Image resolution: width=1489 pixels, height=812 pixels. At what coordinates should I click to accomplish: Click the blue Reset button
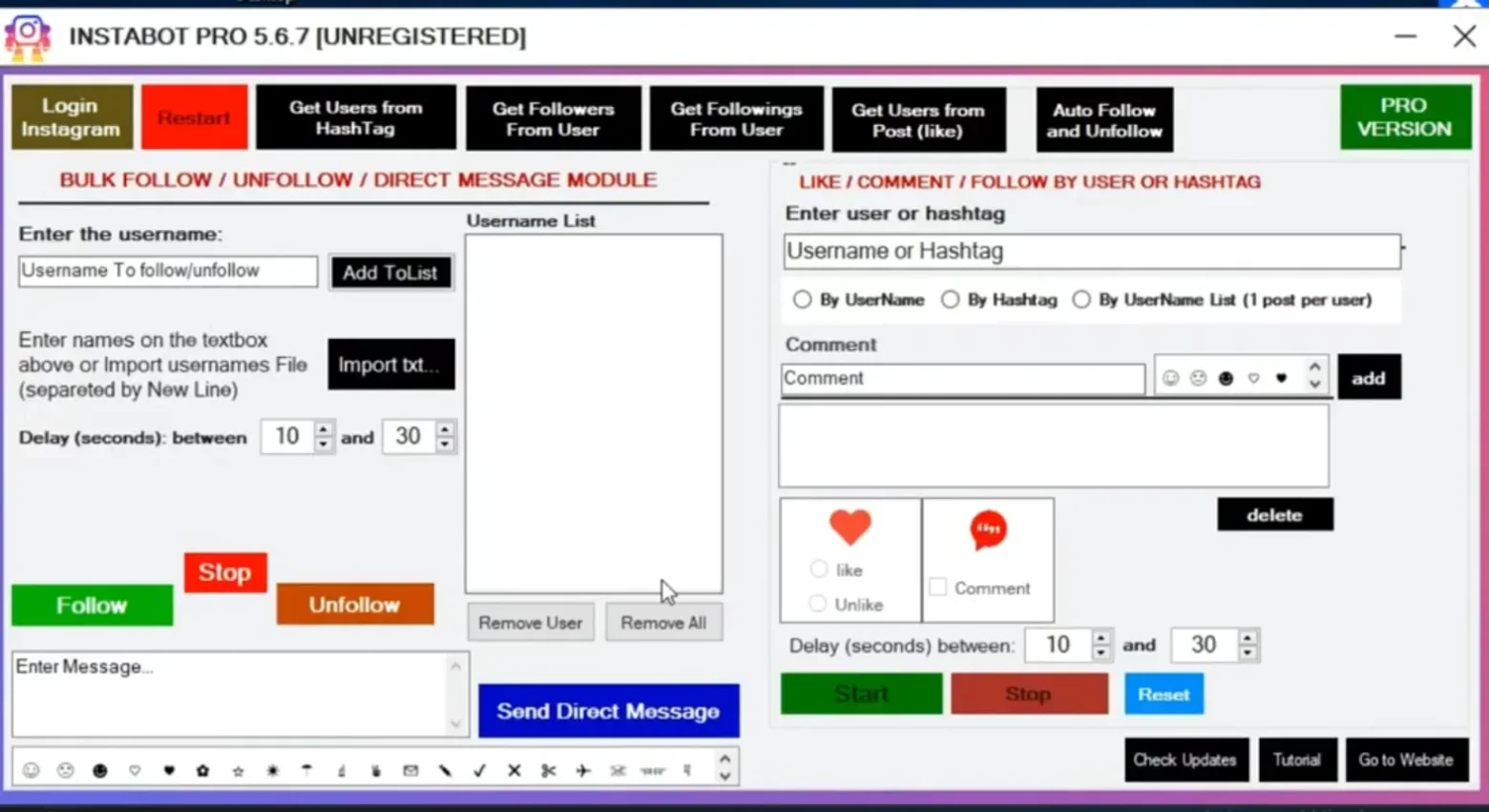click(x=1164, y=694)
